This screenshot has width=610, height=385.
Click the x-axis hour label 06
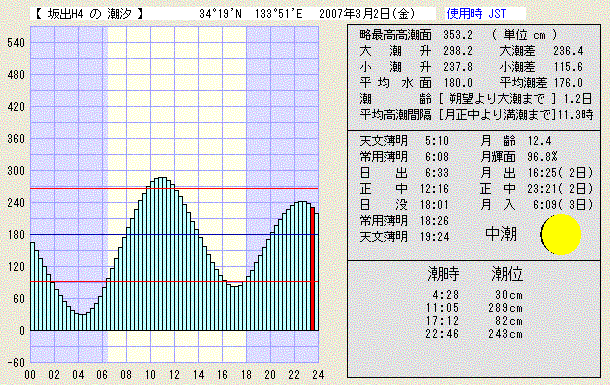click(x=102, y=375)
